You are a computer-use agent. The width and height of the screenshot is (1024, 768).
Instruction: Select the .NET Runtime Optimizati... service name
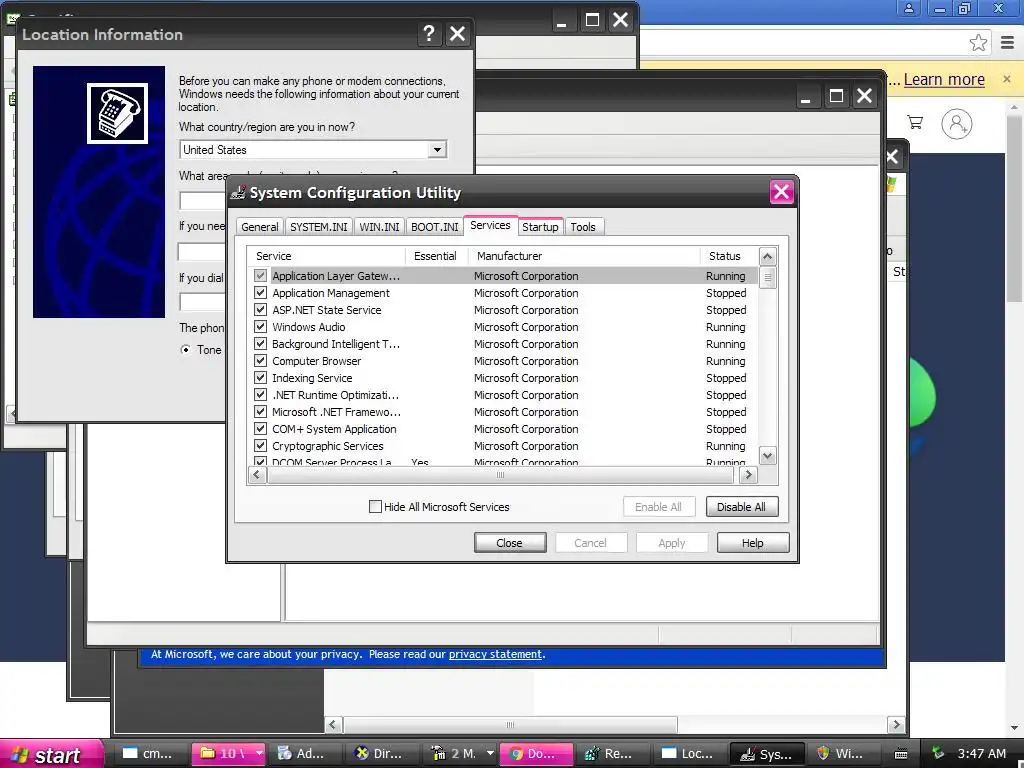(335, 394)
